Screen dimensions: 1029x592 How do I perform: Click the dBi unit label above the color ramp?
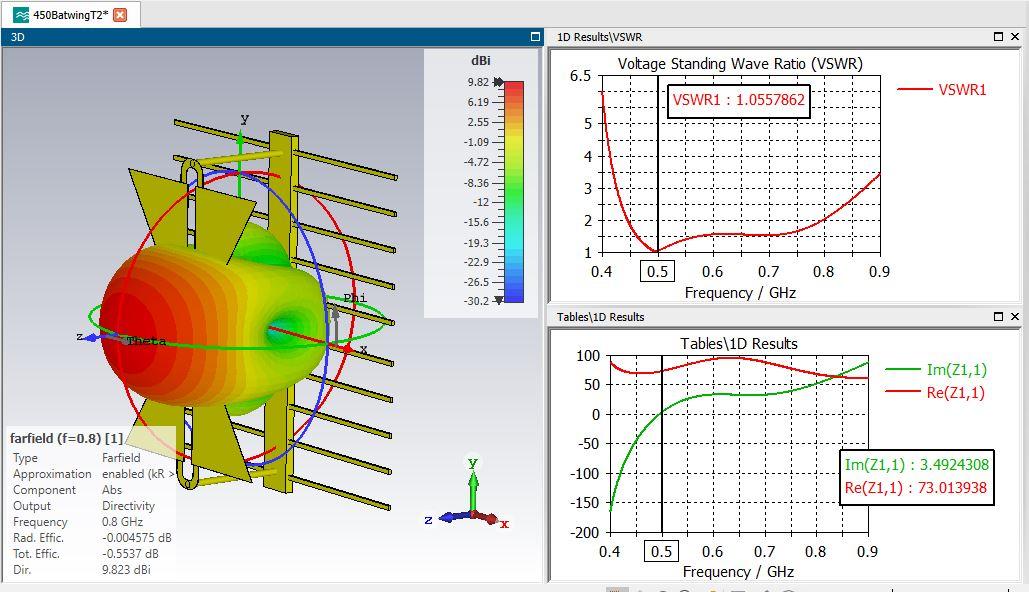click(x=480, y=60)
